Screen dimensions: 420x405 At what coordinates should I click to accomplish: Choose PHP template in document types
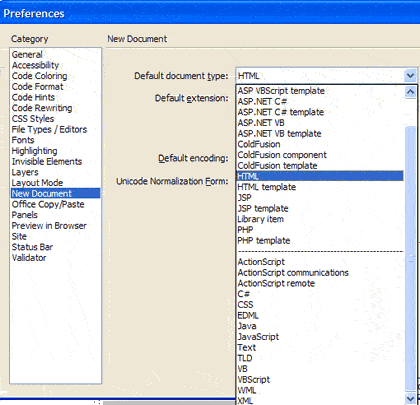[264, 241]
